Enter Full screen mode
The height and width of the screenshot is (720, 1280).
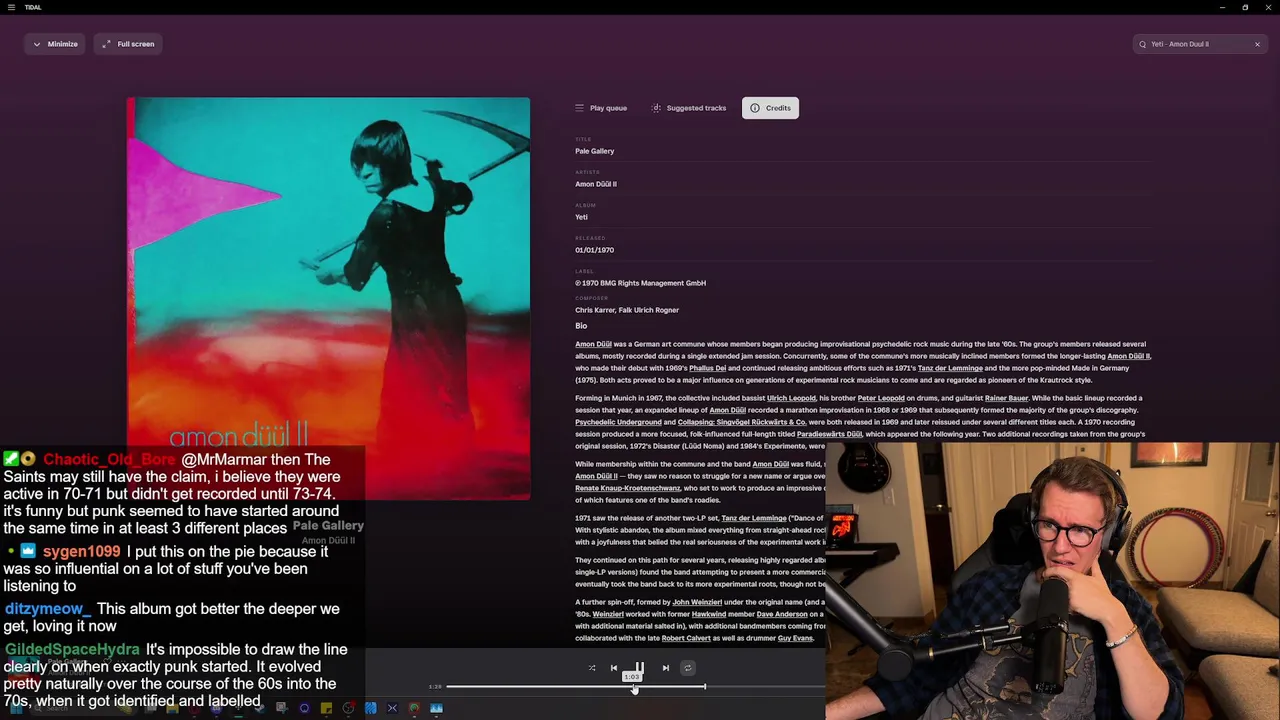click(127, 44)
